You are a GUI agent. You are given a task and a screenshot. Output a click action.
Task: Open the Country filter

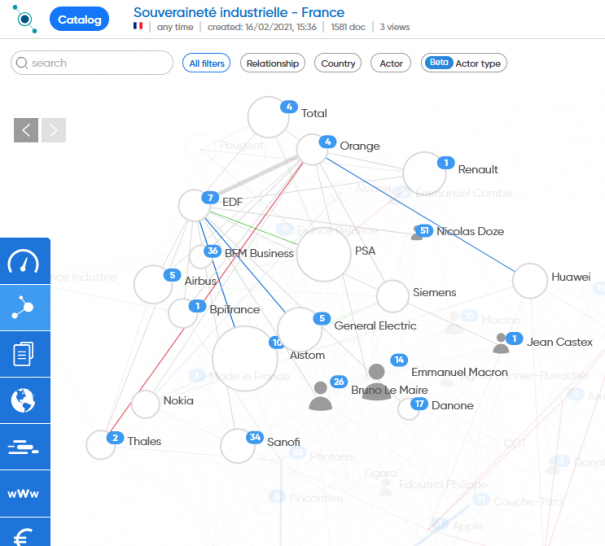click(x=338, y=63)
